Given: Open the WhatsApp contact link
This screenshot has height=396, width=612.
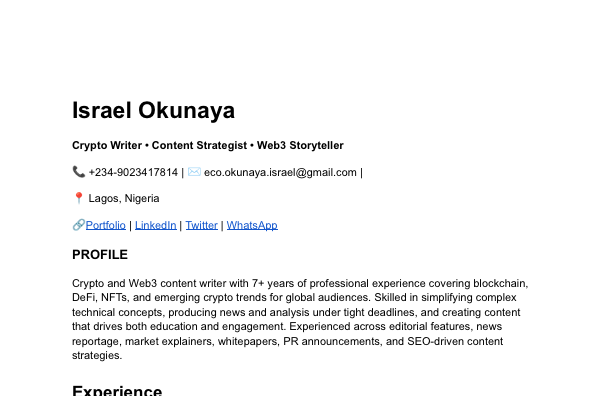Looking at the screenshot, I should point(252,225).
